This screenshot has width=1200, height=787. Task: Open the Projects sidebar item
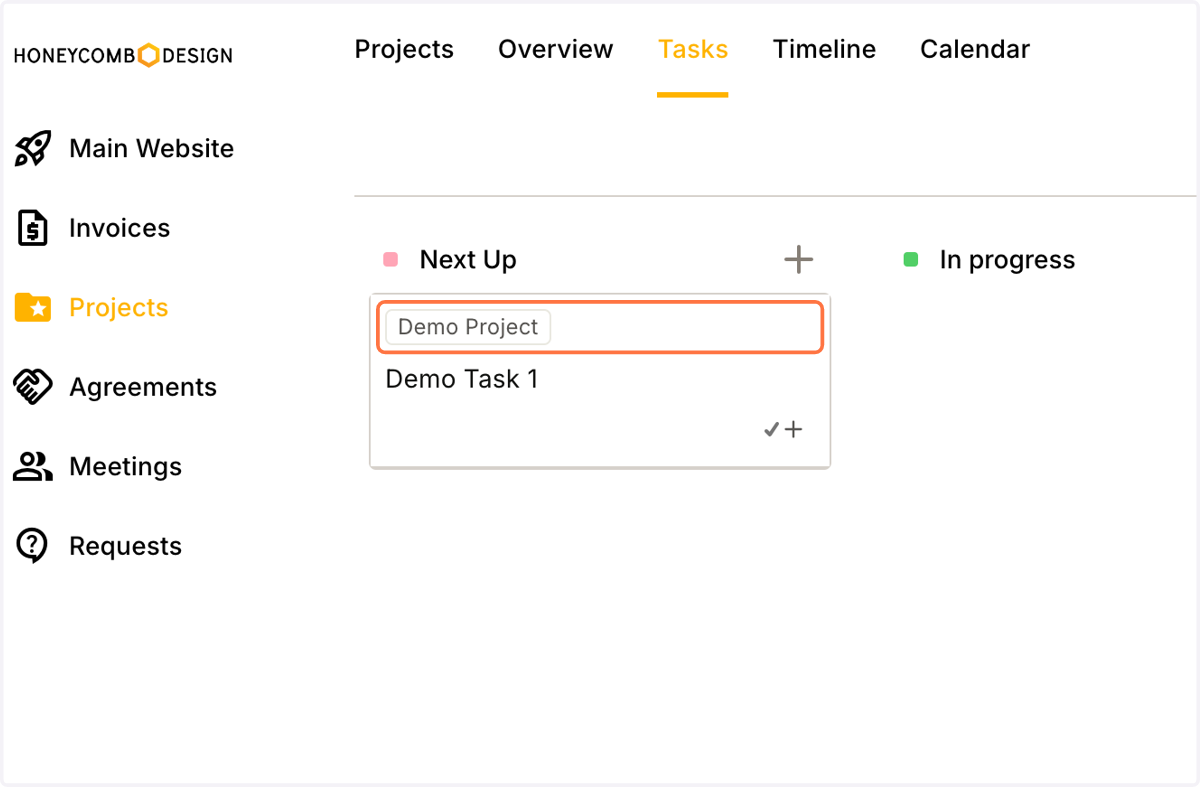(x=118, y=307)
